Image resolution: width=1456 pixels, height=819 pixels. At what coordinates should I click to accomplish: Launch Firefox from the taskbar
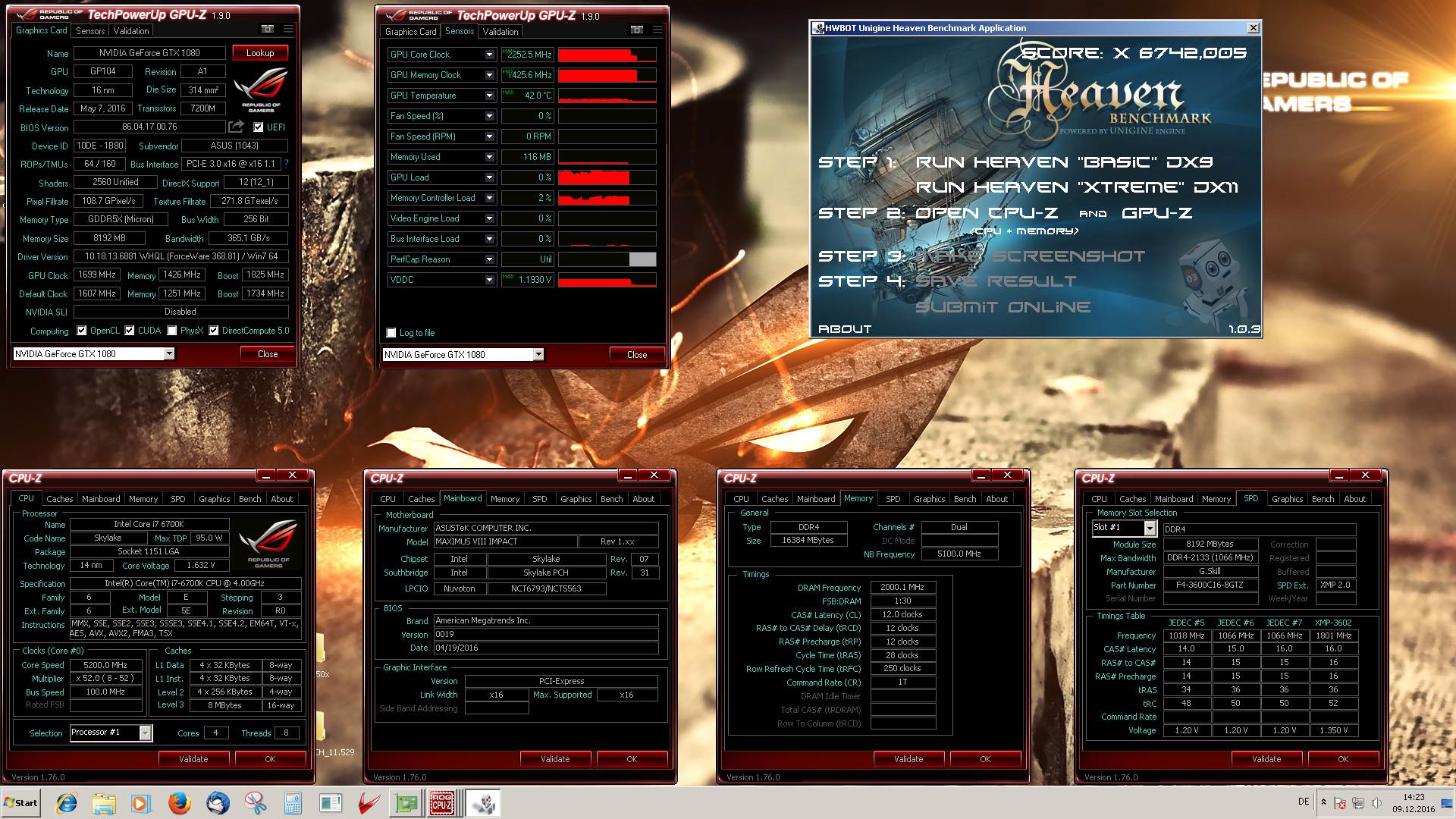[179, 803]
